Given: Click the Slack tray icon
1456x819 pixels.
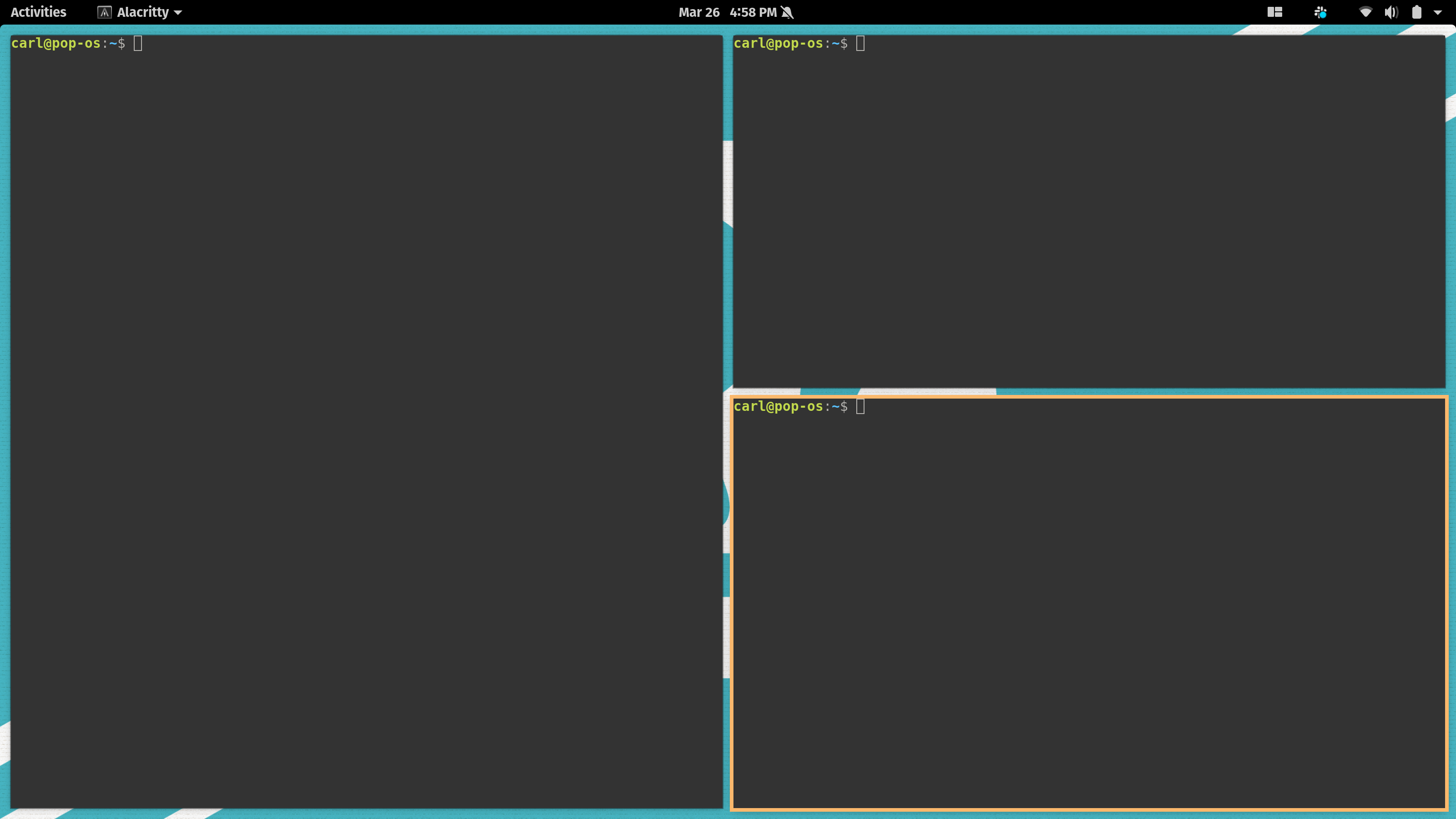Looking at the screenshot, I should tap(1320, 12).
